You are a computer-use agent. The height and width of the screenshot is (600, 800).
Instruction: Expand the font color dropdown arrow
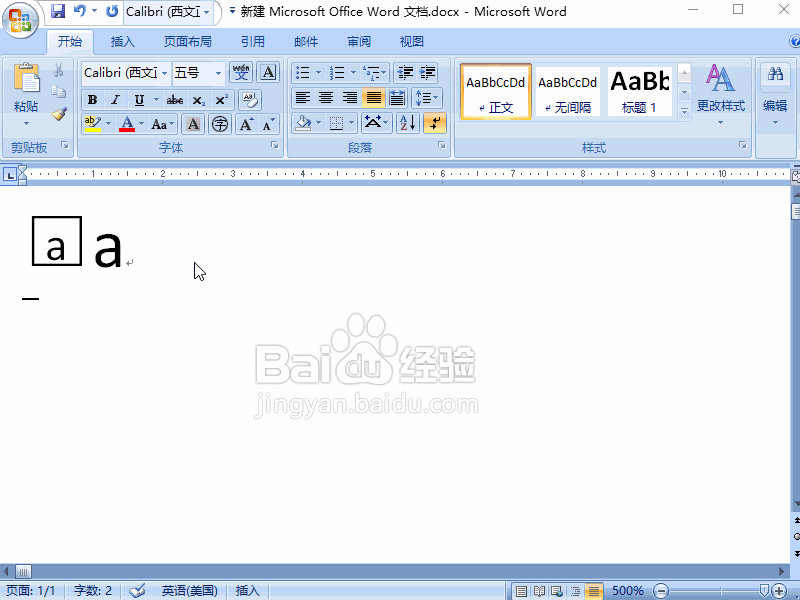(x=140, y=122)
